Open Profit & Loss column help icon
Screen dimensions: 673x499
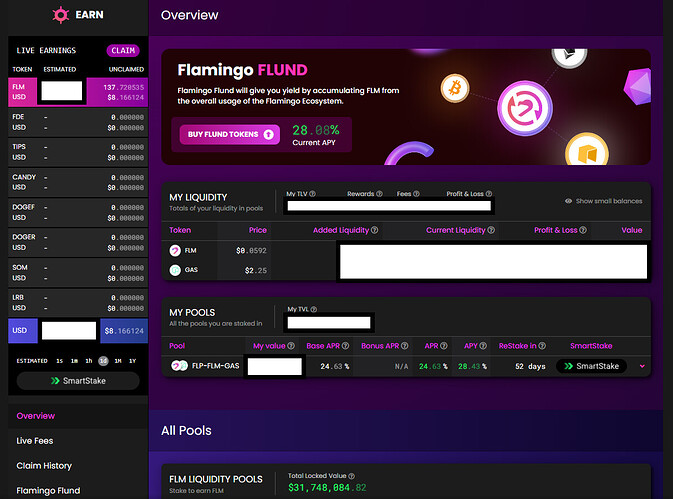click(583, 230)
